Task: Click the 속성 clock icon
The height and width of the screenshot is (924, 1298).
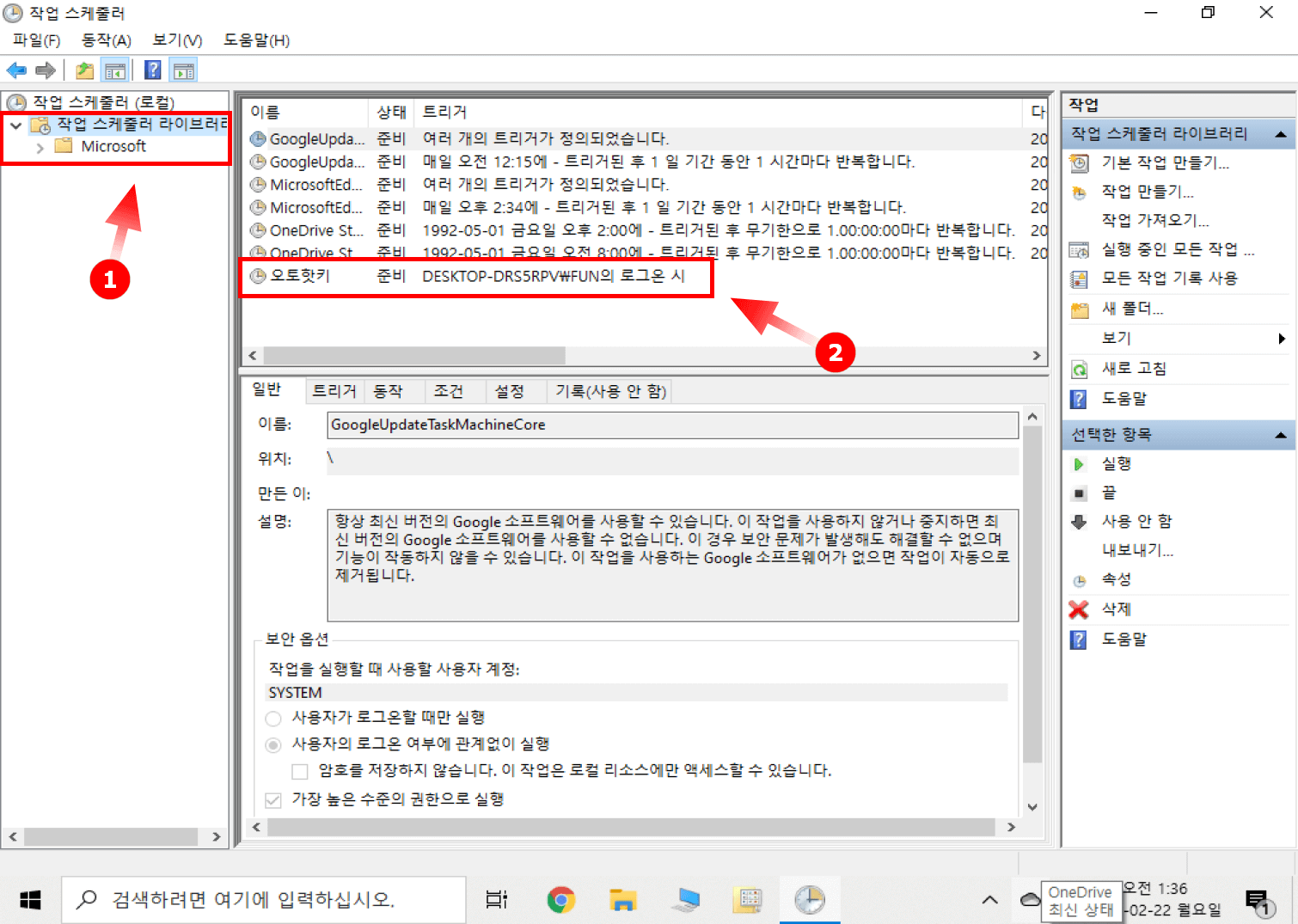Action: pos(1079,580)
